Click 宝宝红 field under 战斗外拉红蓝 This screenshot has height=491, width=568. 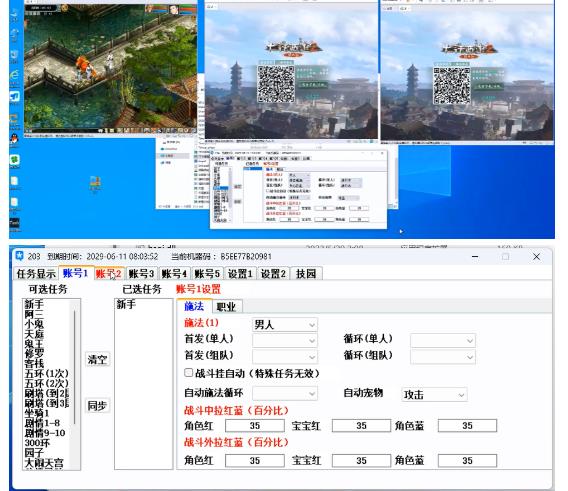pyautogui.click(x=361, y=461)
